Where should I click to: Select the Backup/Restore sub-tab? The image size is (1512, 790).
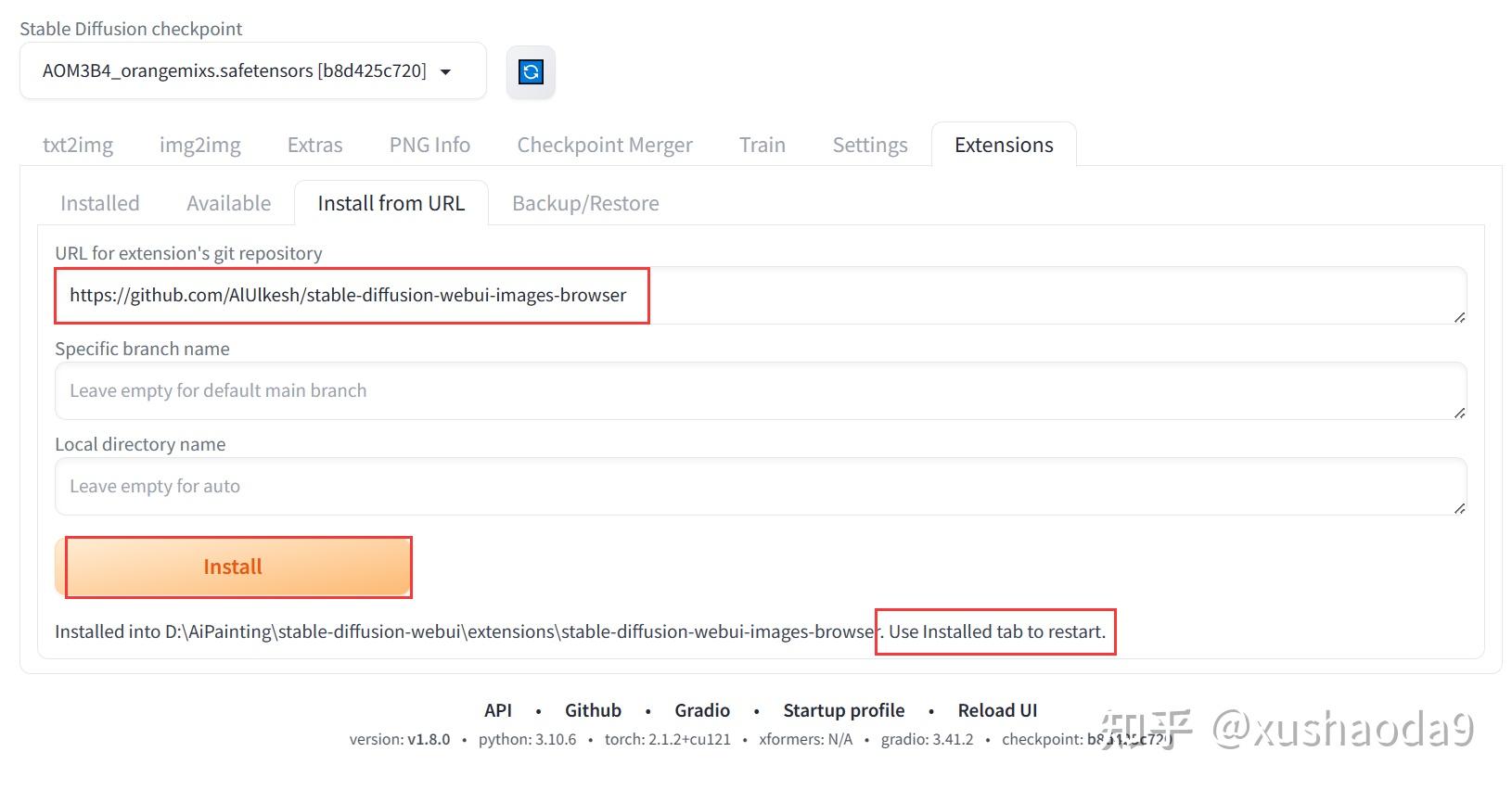(x=585, y=203)
